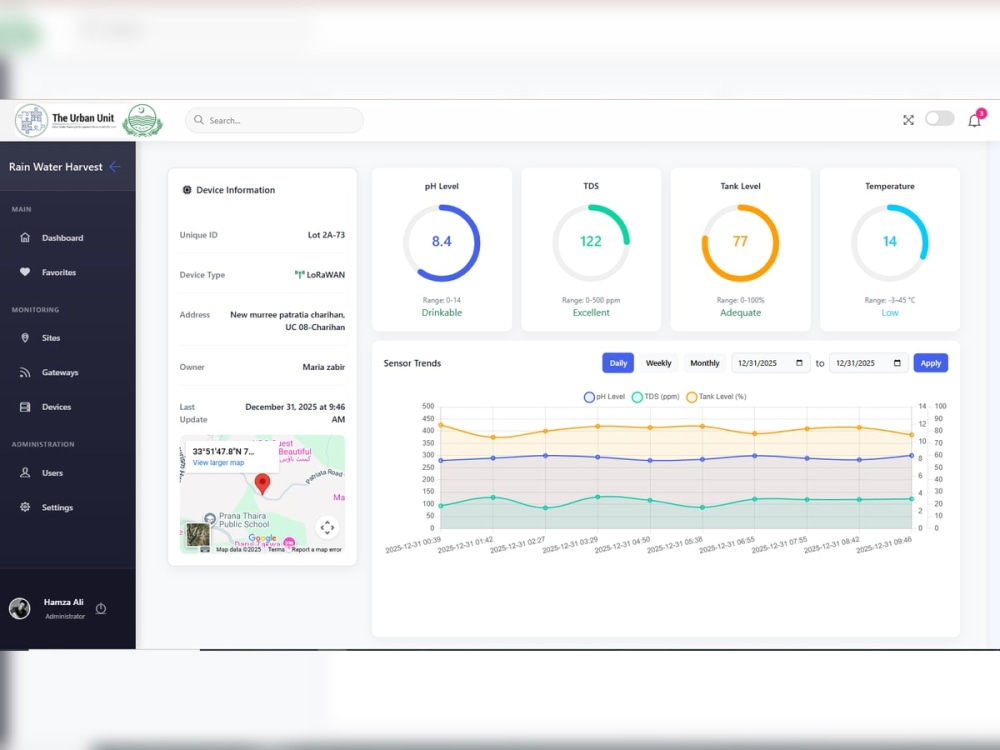Screen dimensions: 1000x750
Task: Click the address UC 08-Charihan text
Action: pos(315,327)
